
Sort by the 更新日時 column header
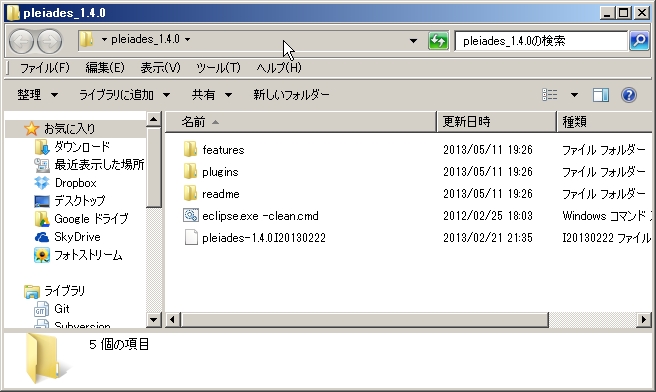click(x=497, y=122)
